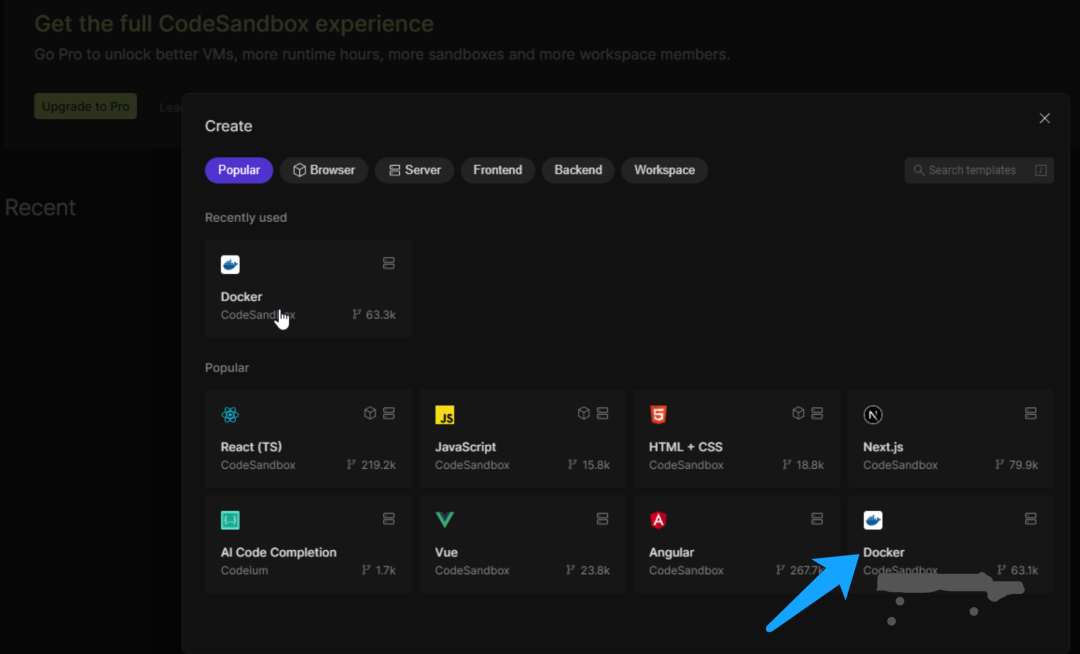Viewport: 1080px width, 654px height.
Task: Select the Frontend filter pill
Action: [x=497, y=170]
